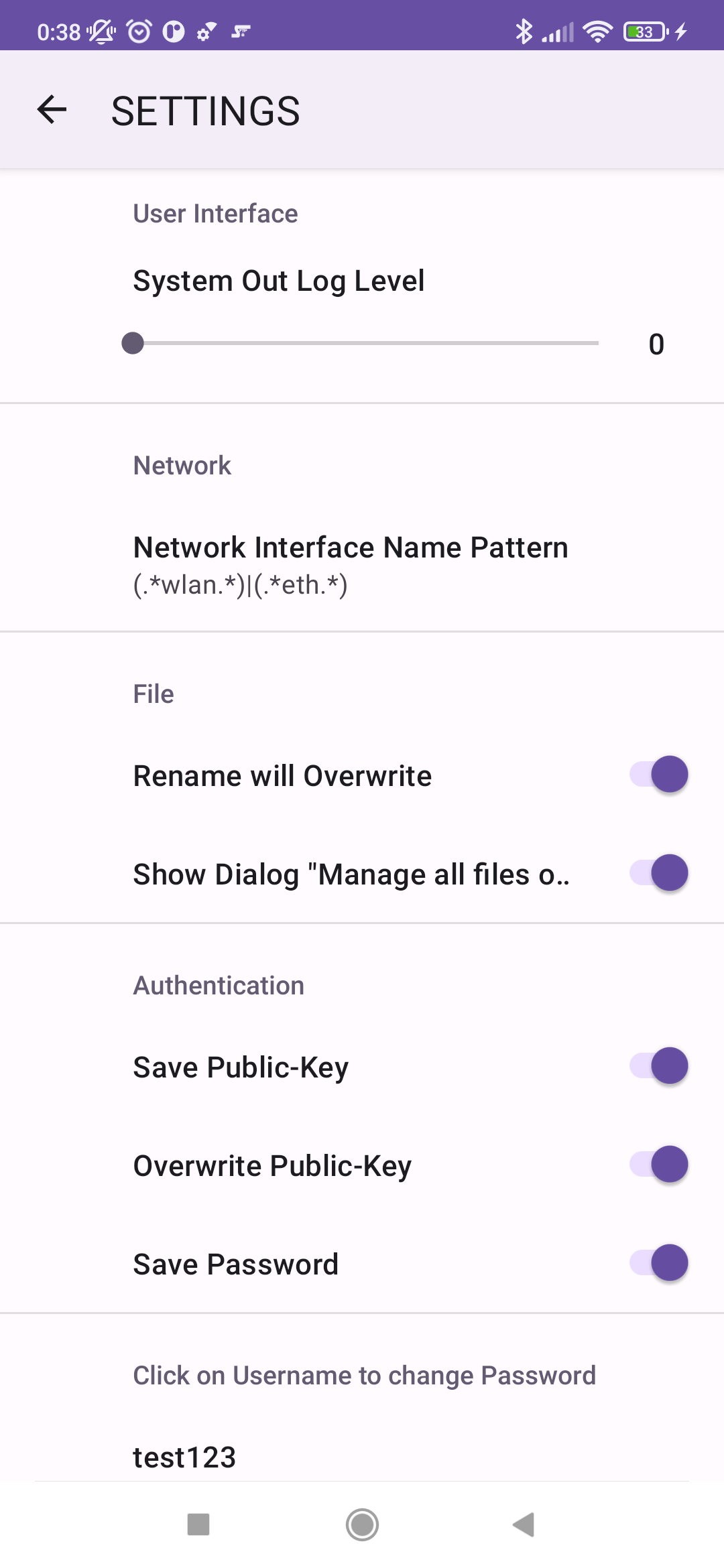The height and width of the screenshot is (1568, 724).
Task: Tap the Overwrite Public-Key label
Action: coord(272,1166)
